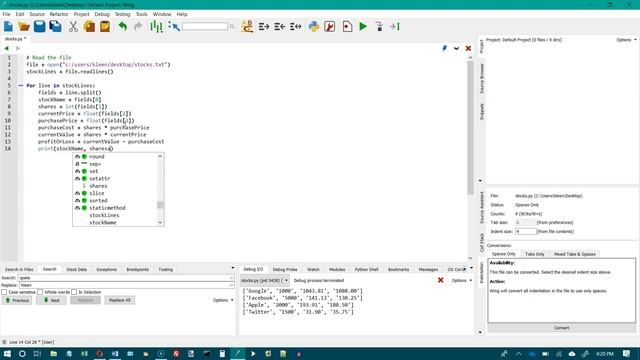Cut selection using the scissors icon
Image resolution: width=640 pixels, height=360 pixels.
click(x=73, y=27)
